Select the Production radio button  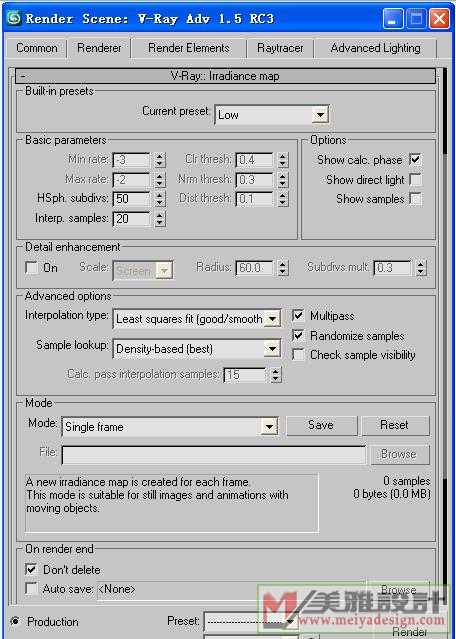(15, 621)
